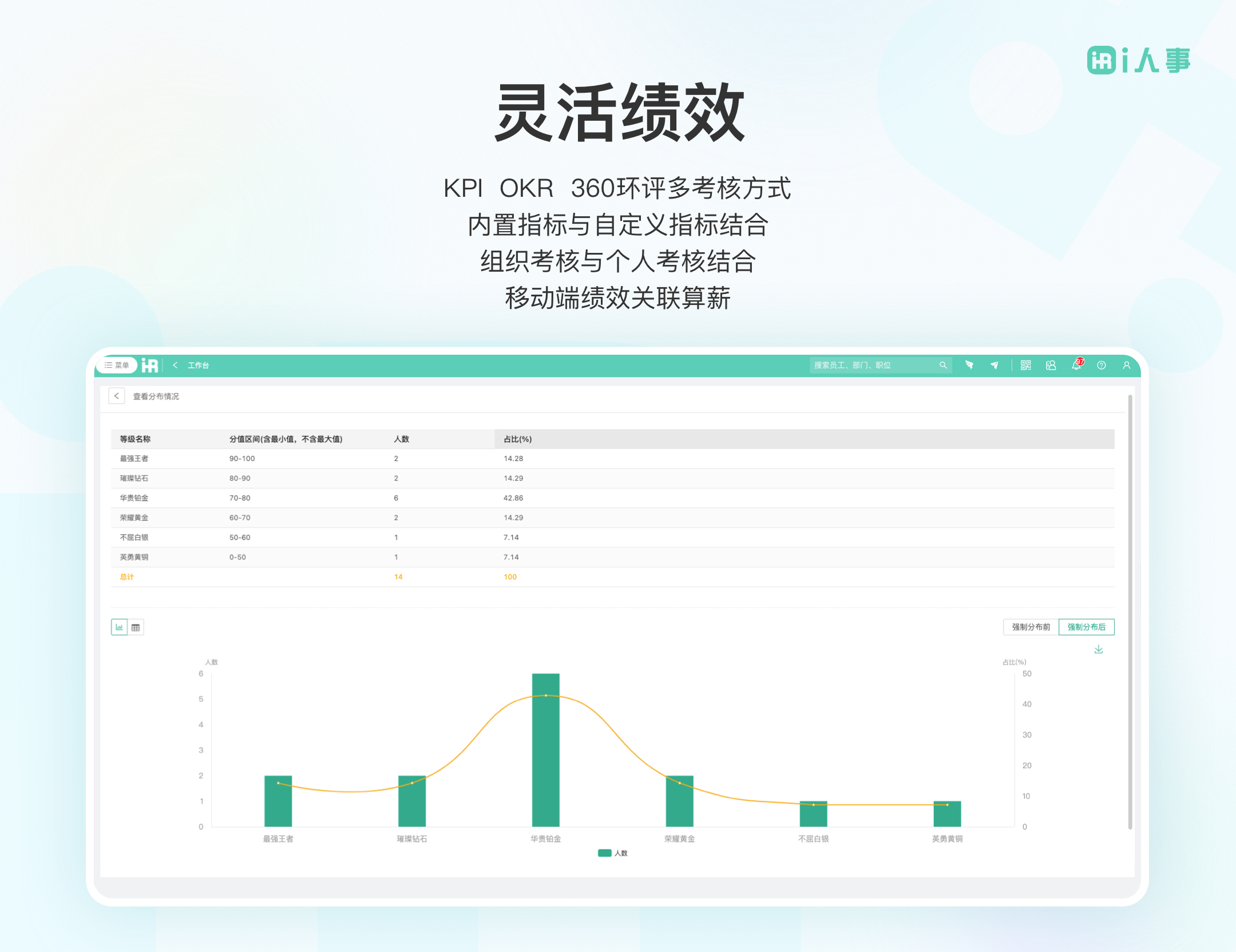The height and width of the screenshot is (952, 1236).
Task: Click the 荣耀黄金 bar in the chart
Action: pos(680,801)
